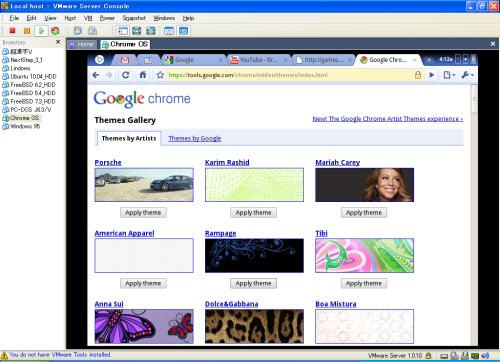Click the Reset virtual machine icon

[55, 31]
